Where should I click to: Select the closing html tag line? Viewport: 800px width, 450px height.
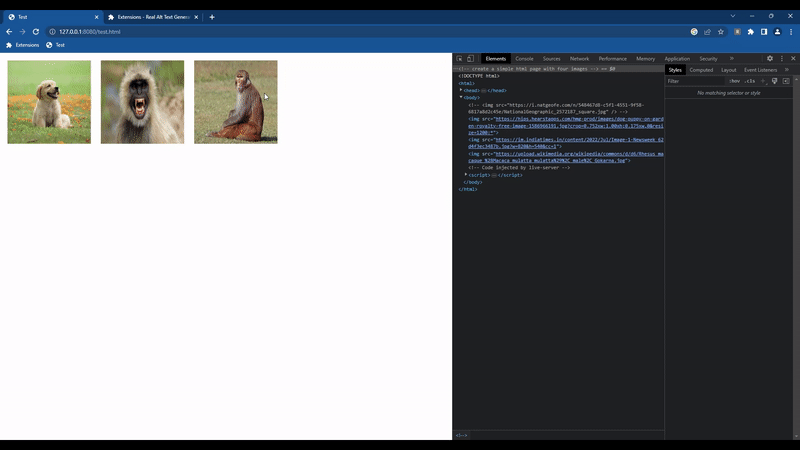(x=468, y=189)
